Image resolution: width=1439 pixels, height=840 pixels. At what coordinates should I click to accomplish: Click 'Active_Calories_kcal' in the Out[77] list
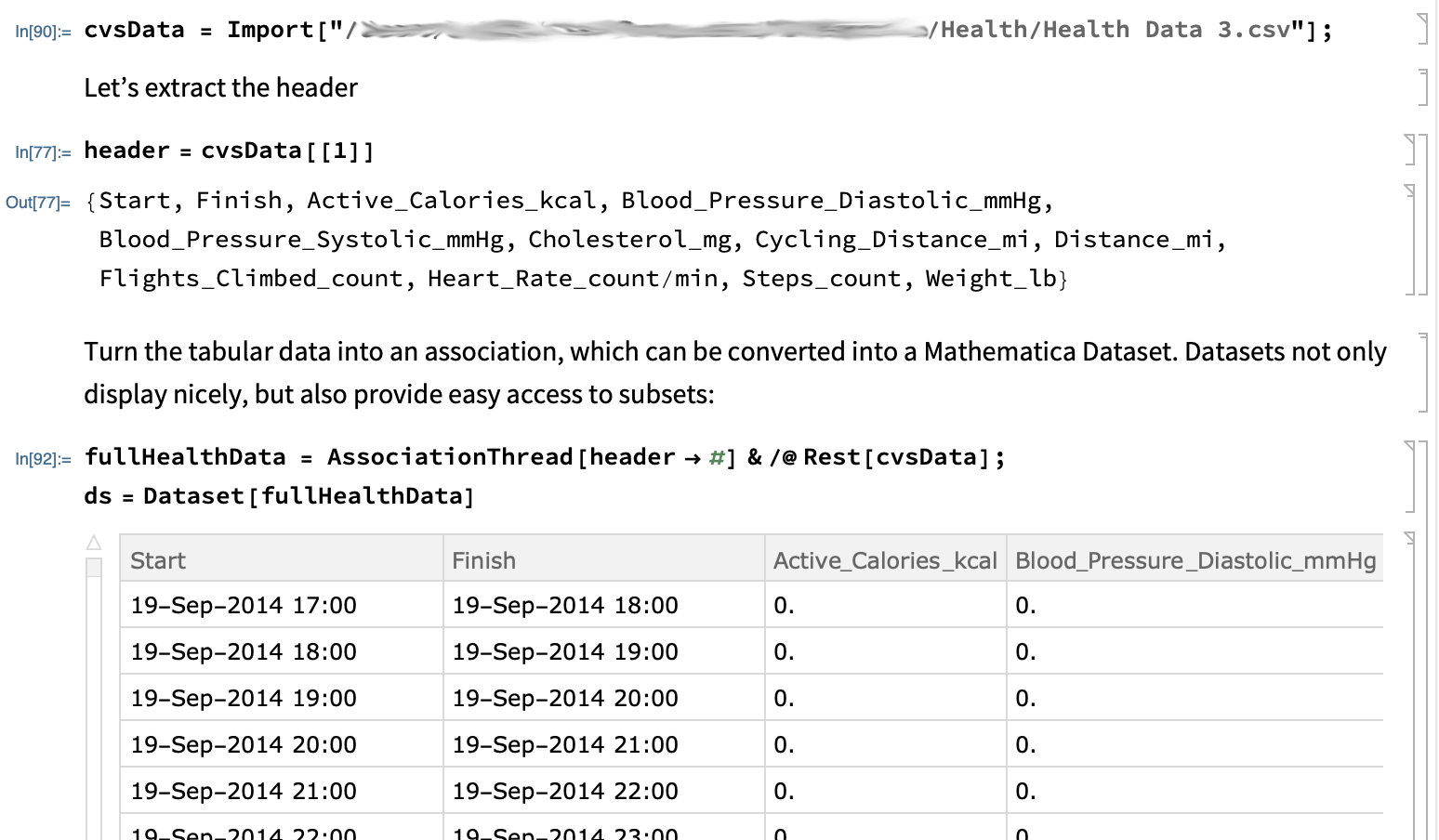pyautogui.click(x=452, y=201)
